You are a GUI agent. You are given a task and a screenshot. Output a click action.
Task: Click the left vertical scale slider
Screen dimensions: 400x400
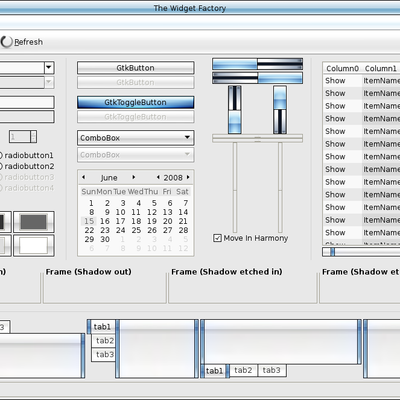[235, 187]
